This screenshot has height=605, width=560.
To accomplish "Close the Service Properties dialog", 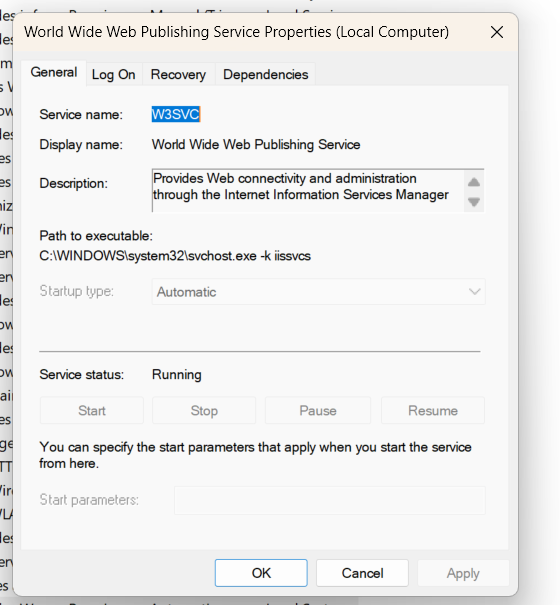I will (497, 32).
